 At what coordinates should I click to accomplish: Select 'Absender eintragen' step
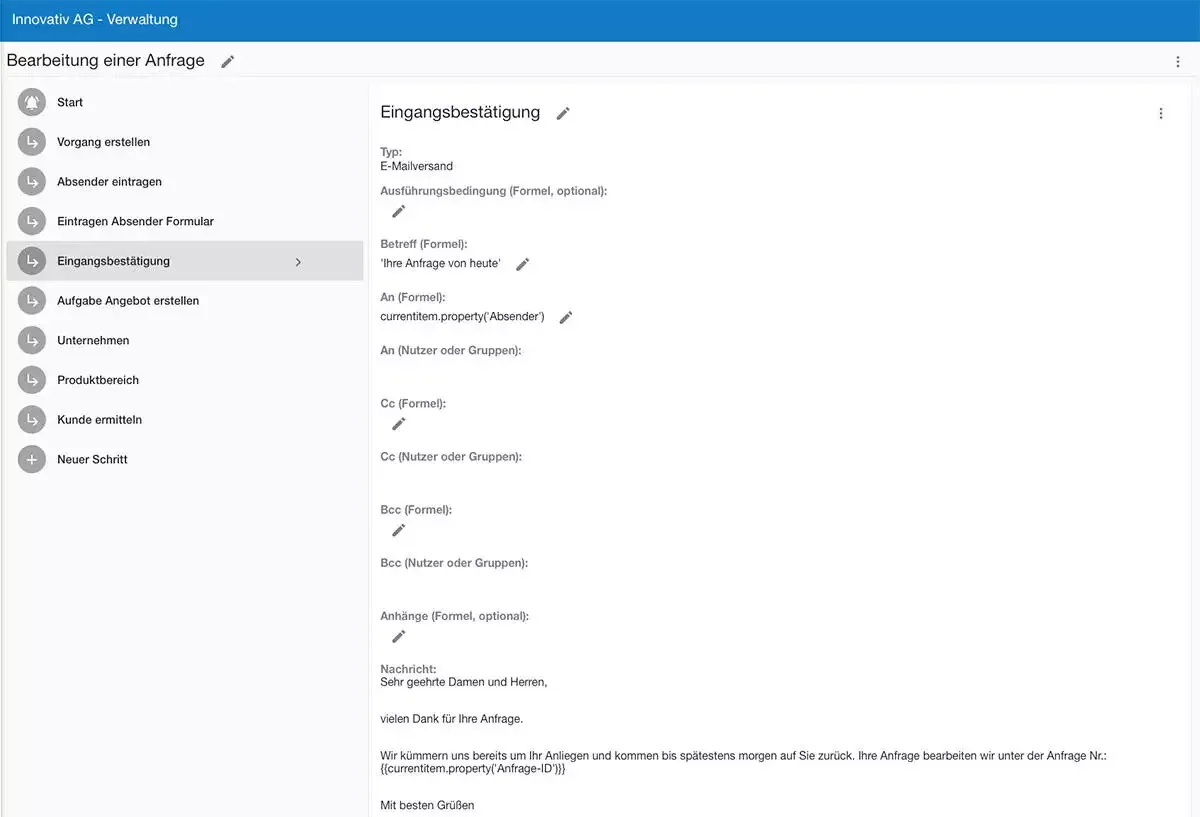[109, 182]
